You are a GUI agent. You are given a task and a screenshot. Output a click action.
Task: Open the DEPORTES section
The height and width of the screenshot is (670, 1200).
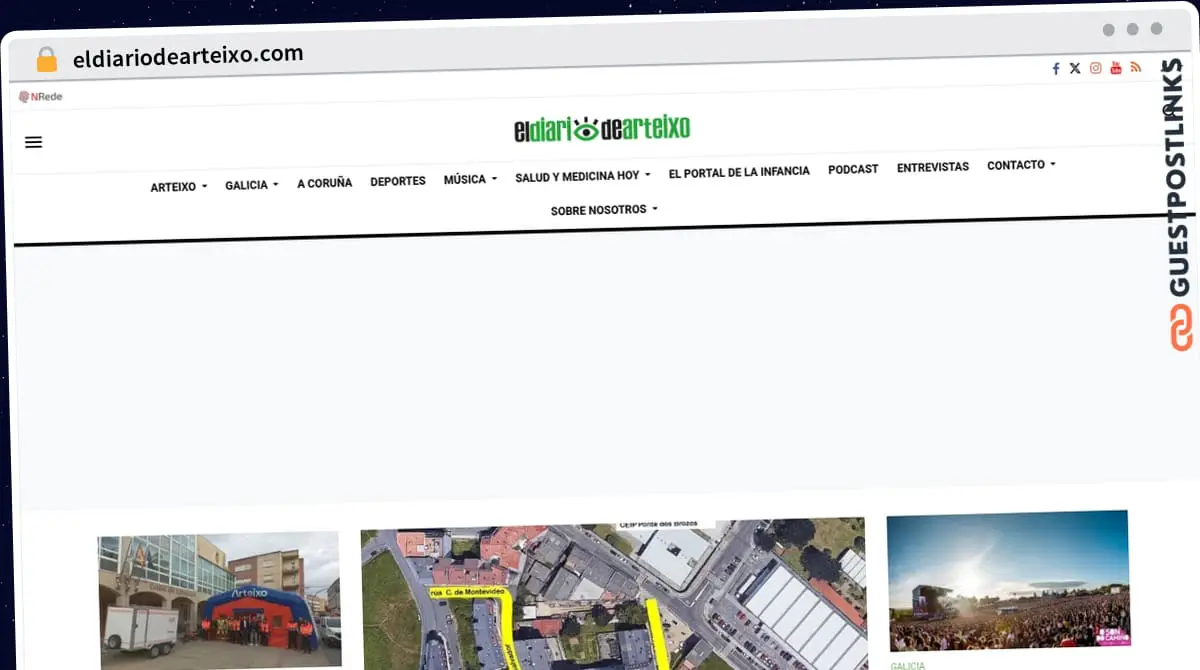[398, 181]
